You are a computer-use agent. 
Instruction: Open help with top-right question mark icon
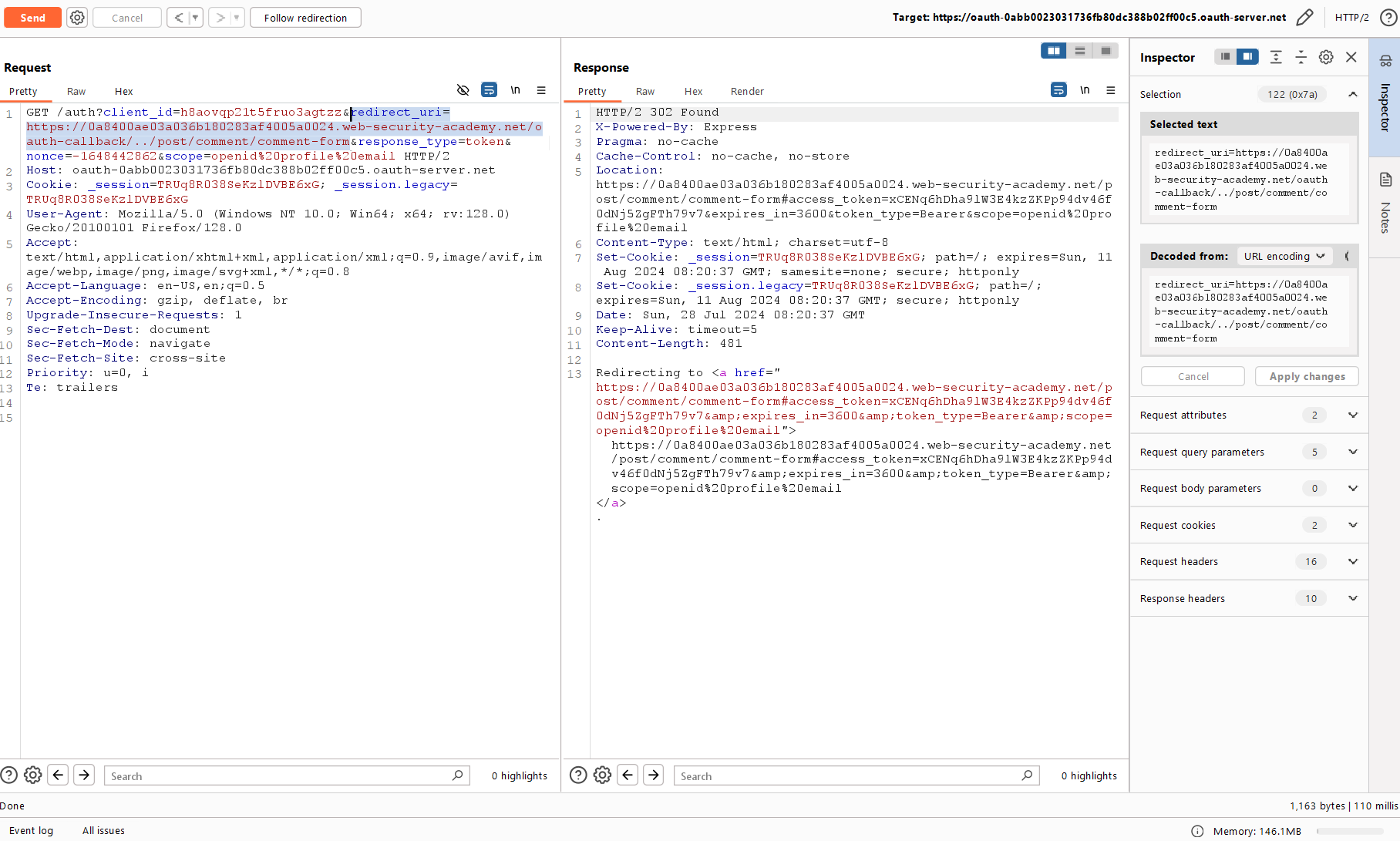tap(1388, 18)
